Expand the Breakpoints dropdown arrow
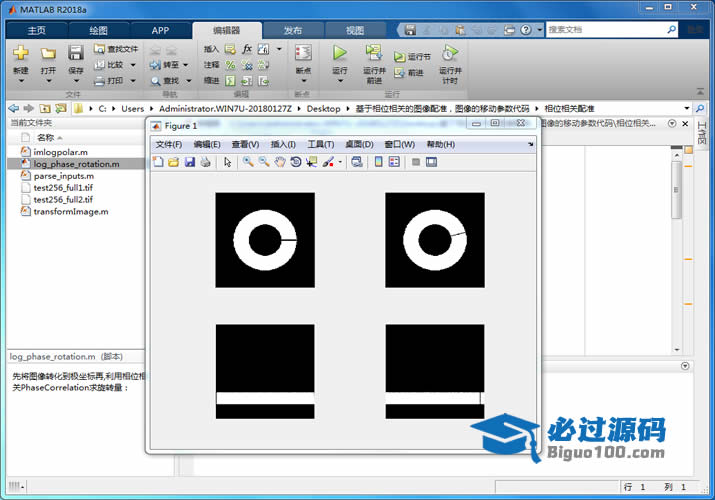The width and height of the screenshot is (715, 500). [x=304, y=81]
